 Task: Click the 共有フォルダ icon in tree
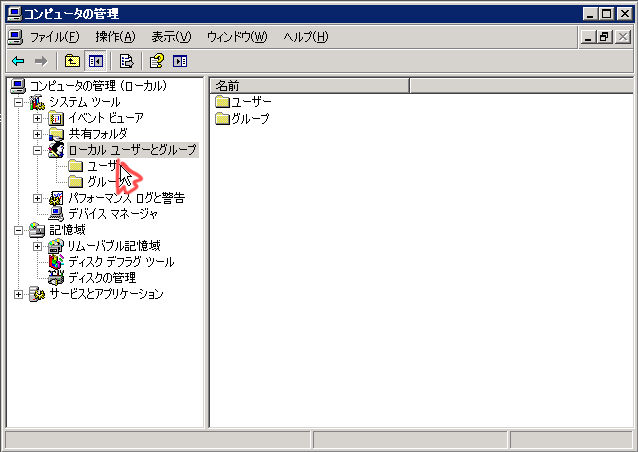pyautogui.click(x=56, y=134)
